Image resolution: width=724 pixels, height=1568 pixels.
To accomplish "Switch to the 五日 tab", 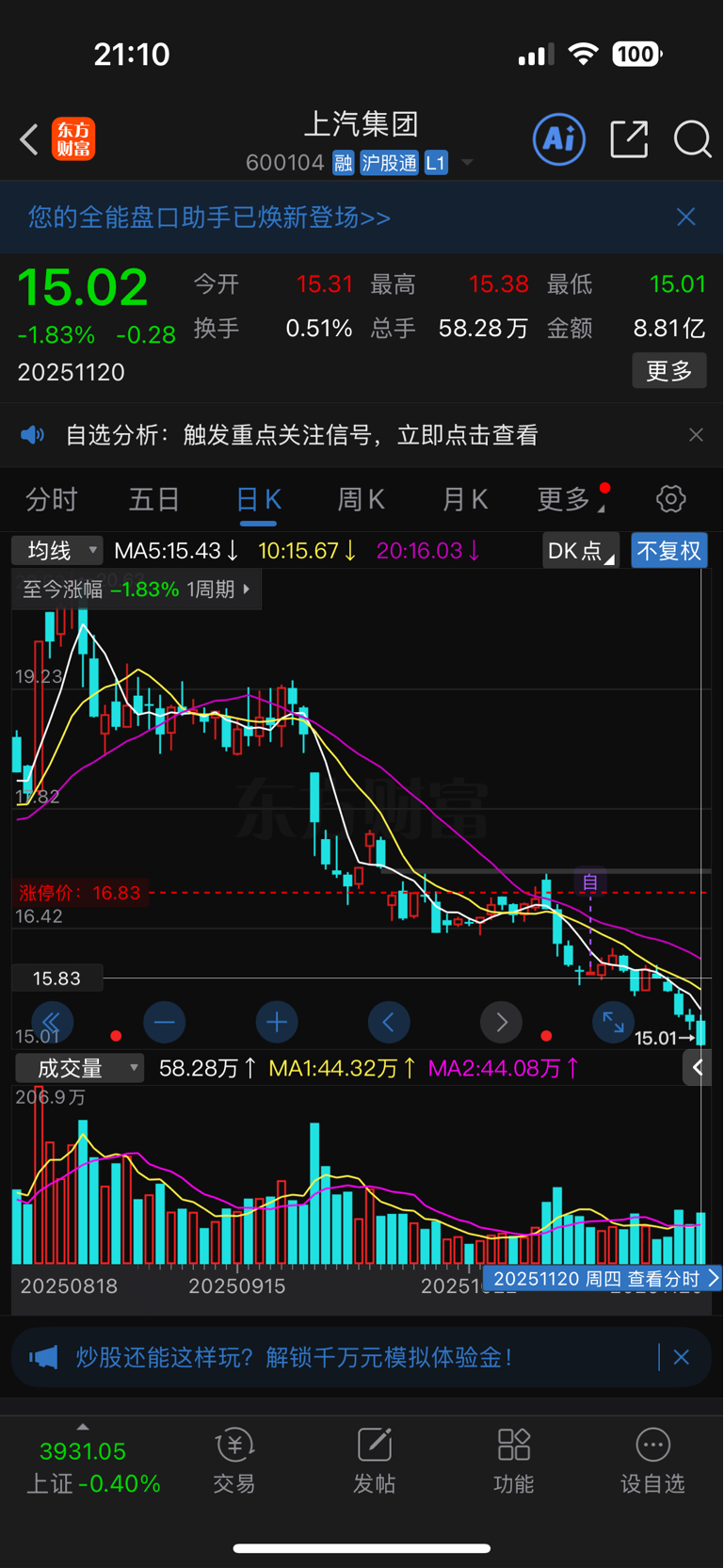I will (x=154, y=499).
